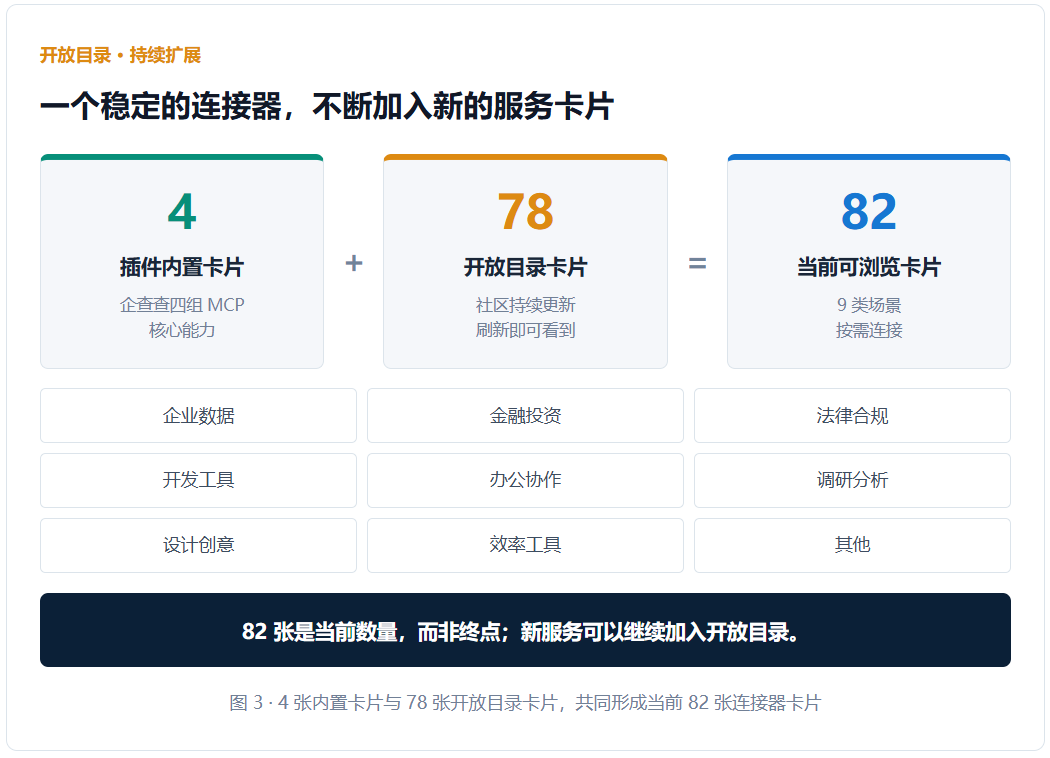Click the 开放目录 · 持续扩展 orange heading
The width and height of the screenshot is (1050, 758).
[x=121, y=55]
